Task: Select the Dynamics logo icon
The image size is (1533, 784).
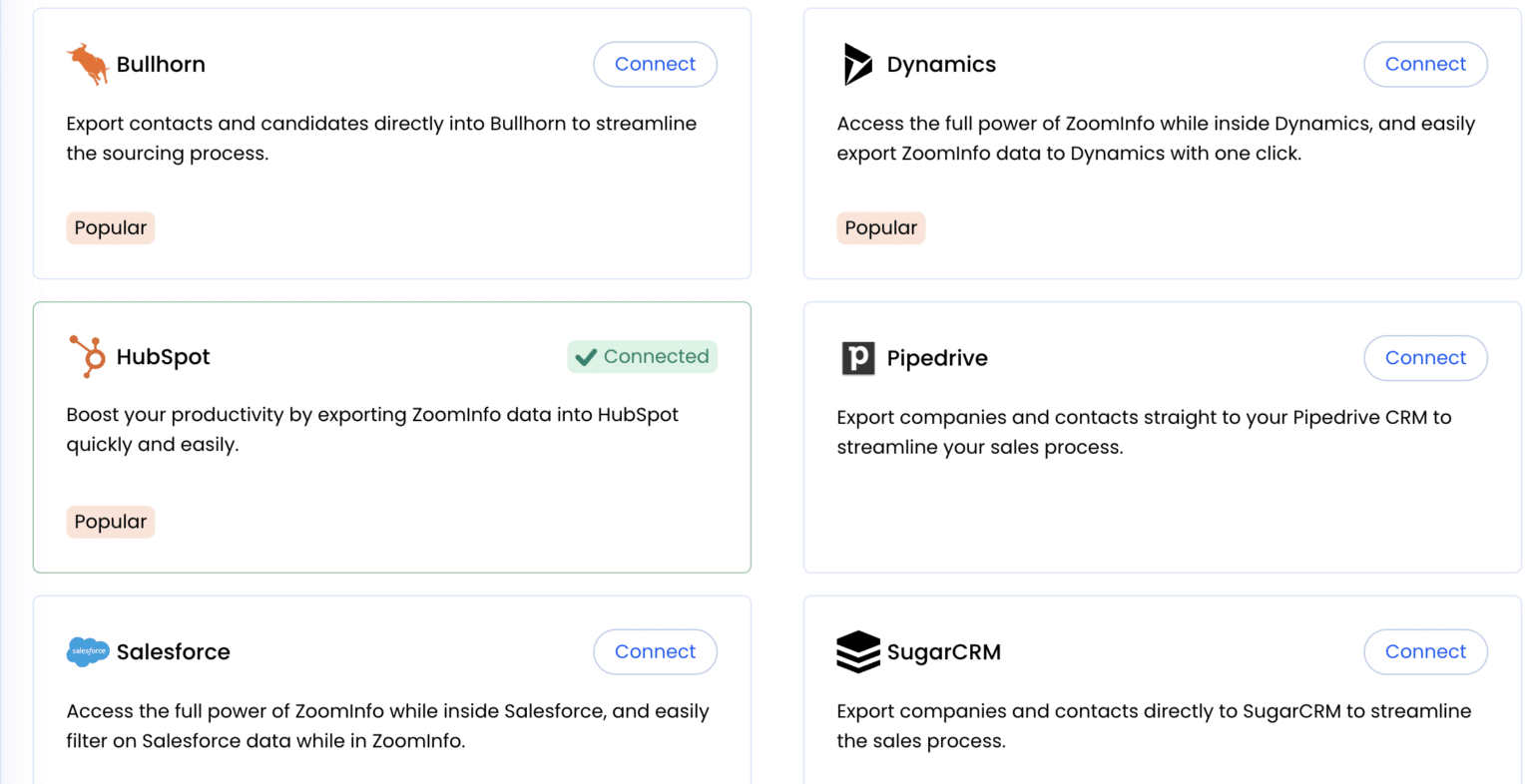Action: (856, 63)
